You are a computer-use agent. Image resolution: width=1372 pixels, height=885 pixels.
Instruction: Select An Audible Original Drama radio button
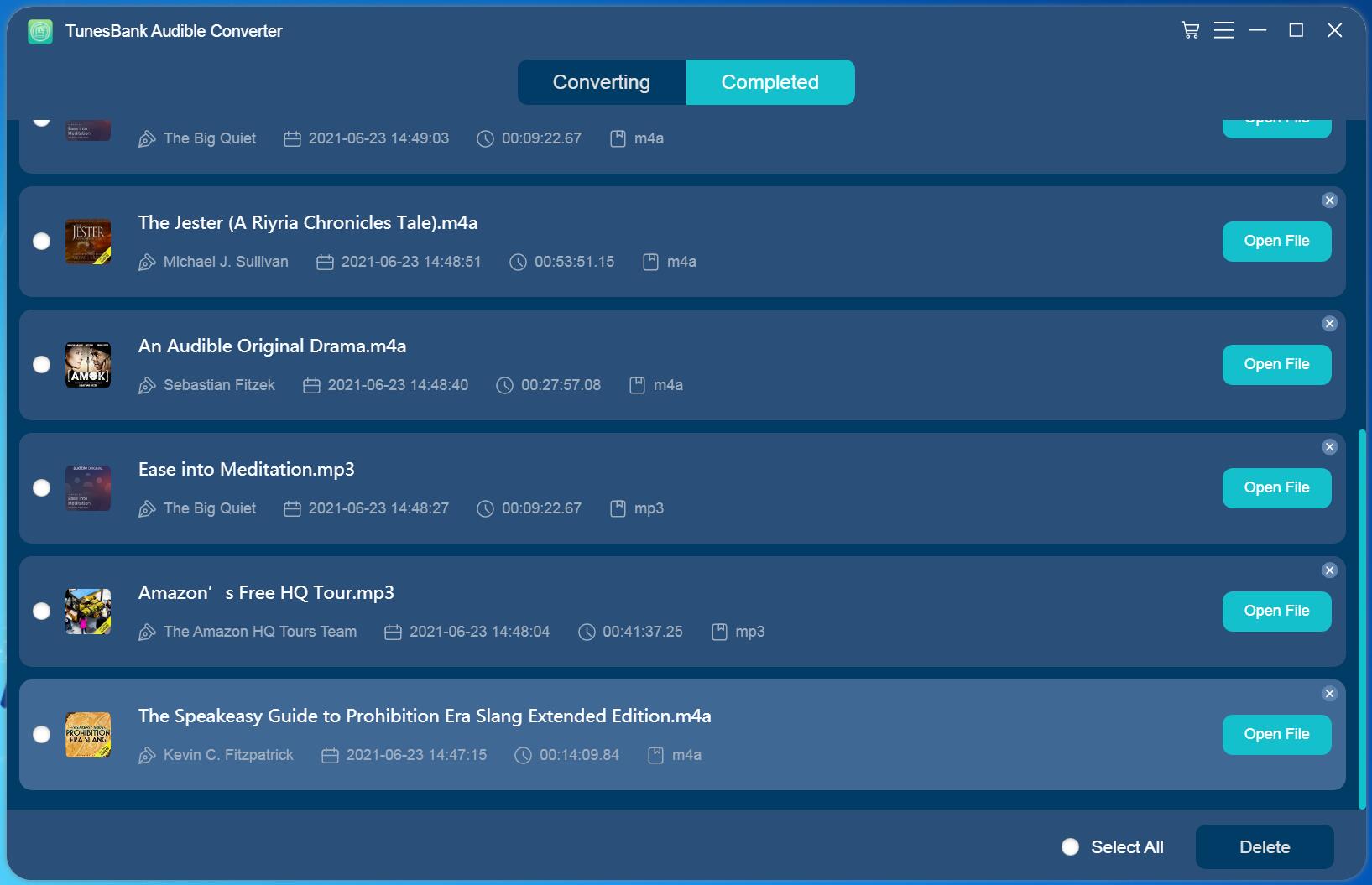pos(41,365)
